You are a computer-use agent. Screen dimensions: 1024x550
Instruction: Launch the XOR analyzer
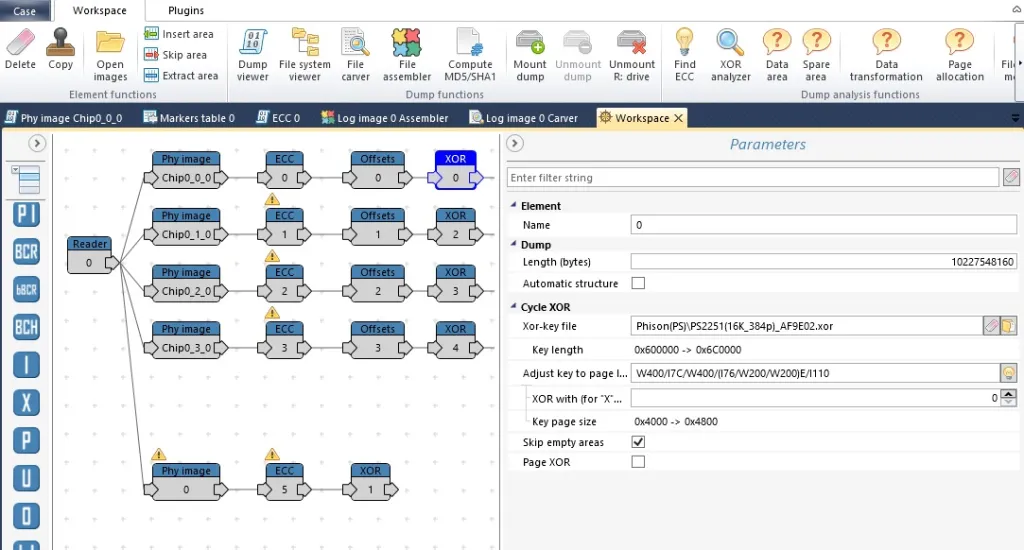pyautogui.click(x=730, y=55)
